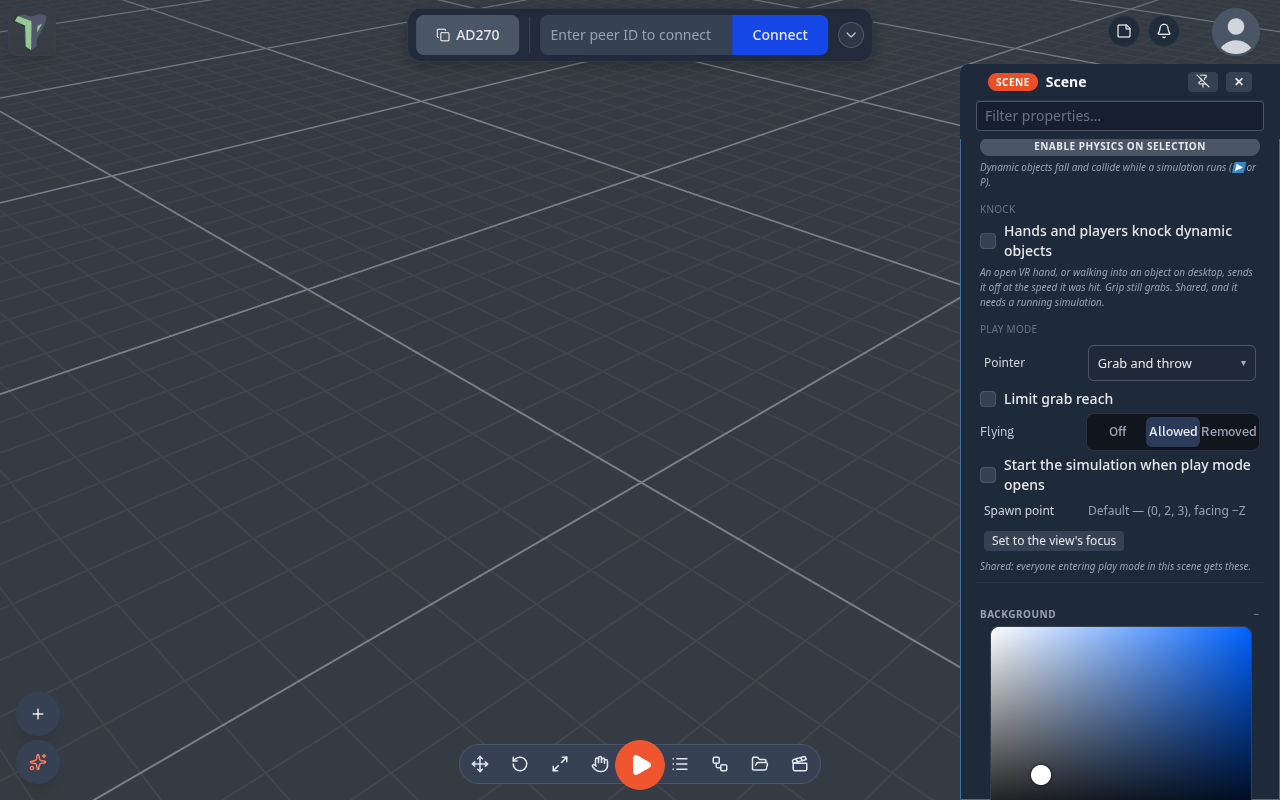This screenshot has height=800, width=1280.
Task: Select the Scale tool with diagonal arrows
Action: [x=560, y=764]
